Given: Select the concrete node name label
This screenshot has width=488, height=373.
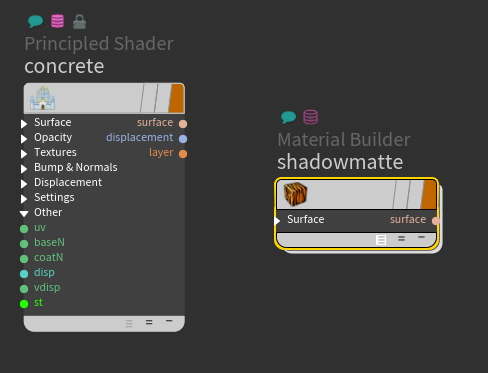Looking at the screenshot, I should (x=64, y=66).
